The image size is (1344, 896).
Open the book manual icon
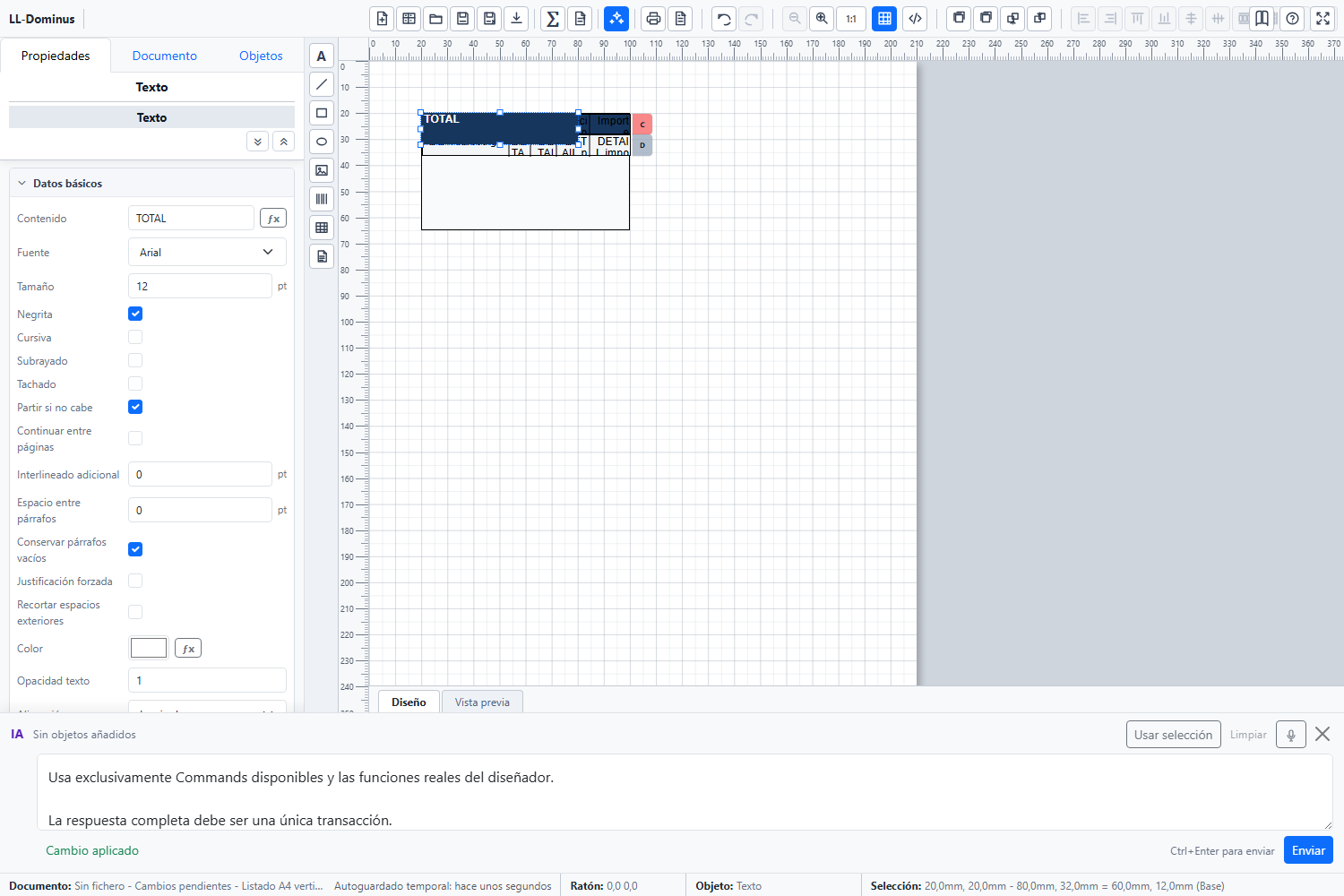click(x=1262, y=19)
